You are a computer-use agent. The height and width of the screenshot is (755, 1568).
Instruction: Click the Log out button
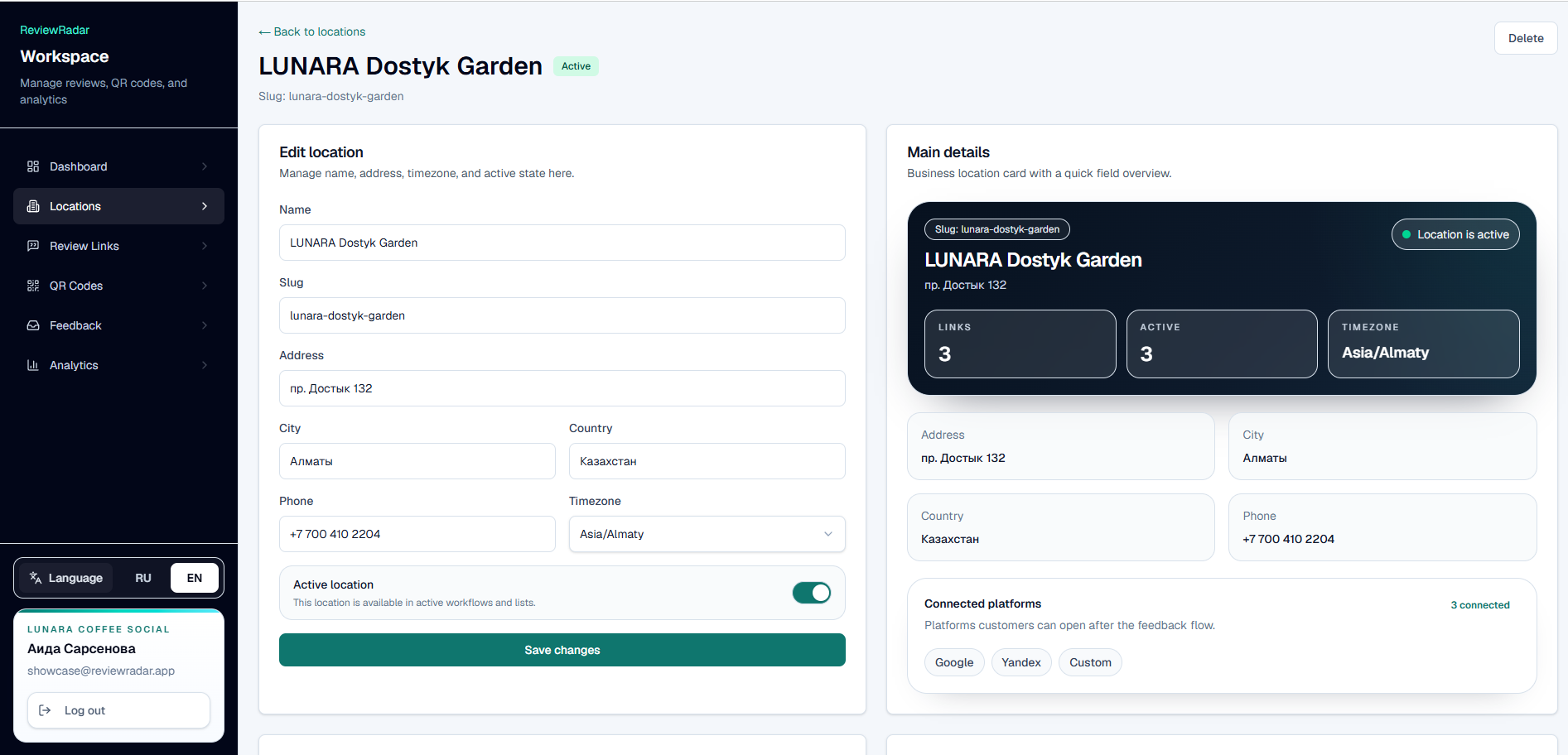(118, 710)
